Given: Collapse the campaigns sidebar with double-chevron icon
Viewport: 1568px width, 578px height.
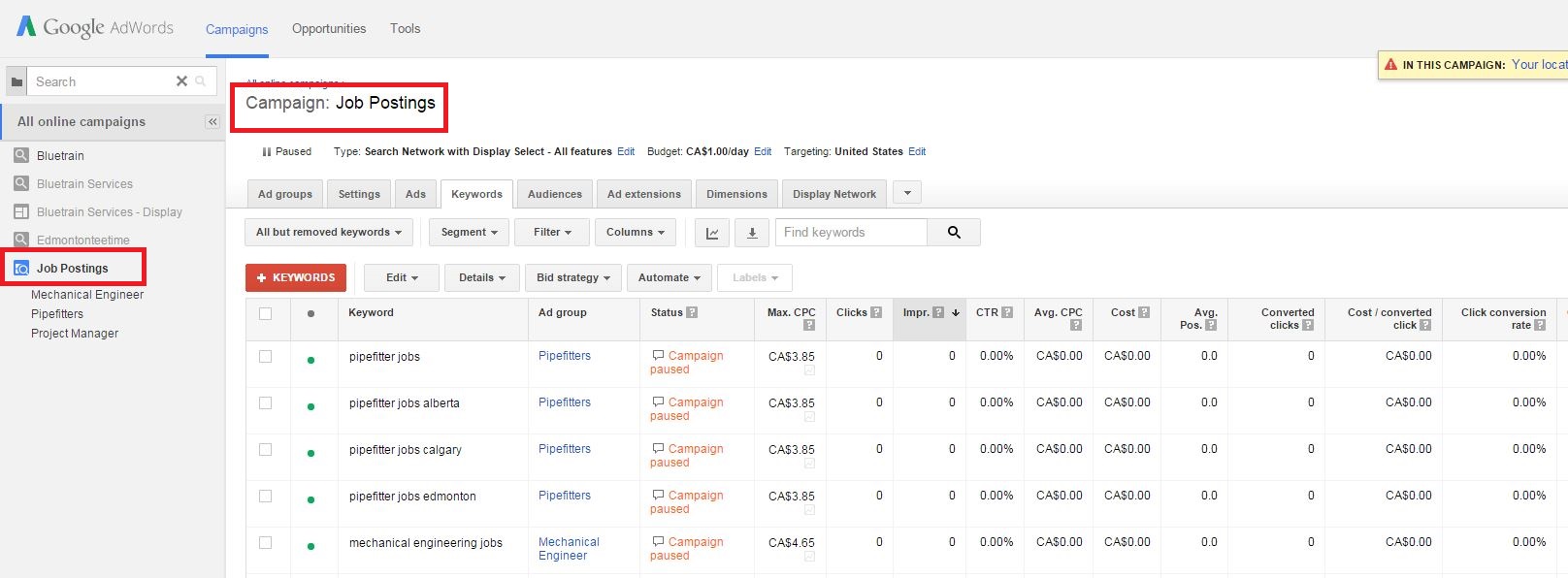Looking at the screenshot, I should pos(212,121).
